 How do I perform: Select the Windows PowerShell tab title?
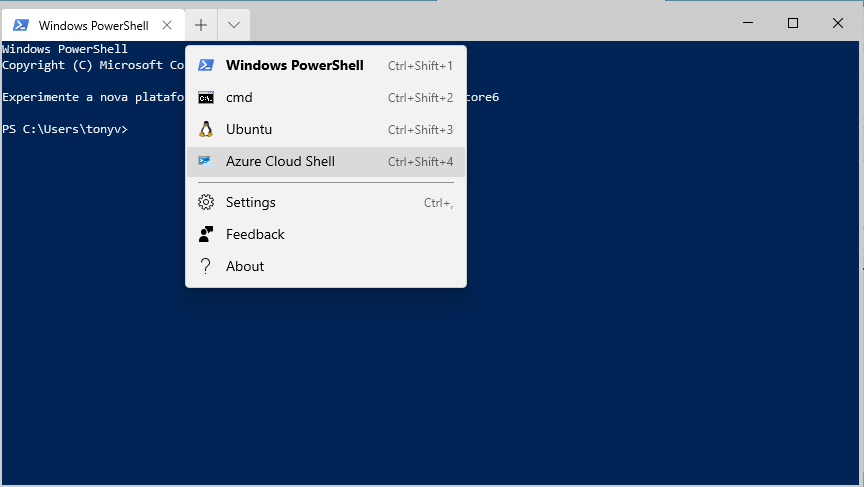click(94, 25)
